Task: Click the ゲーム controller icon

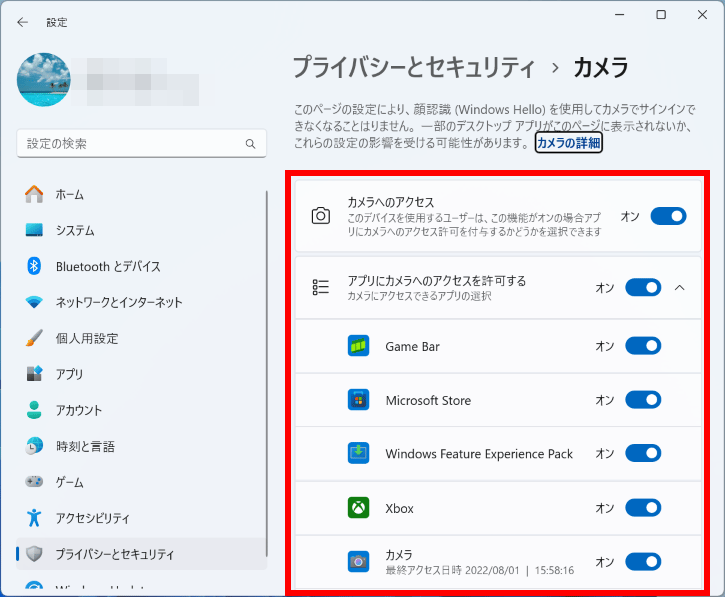Action: pos(34,482)
